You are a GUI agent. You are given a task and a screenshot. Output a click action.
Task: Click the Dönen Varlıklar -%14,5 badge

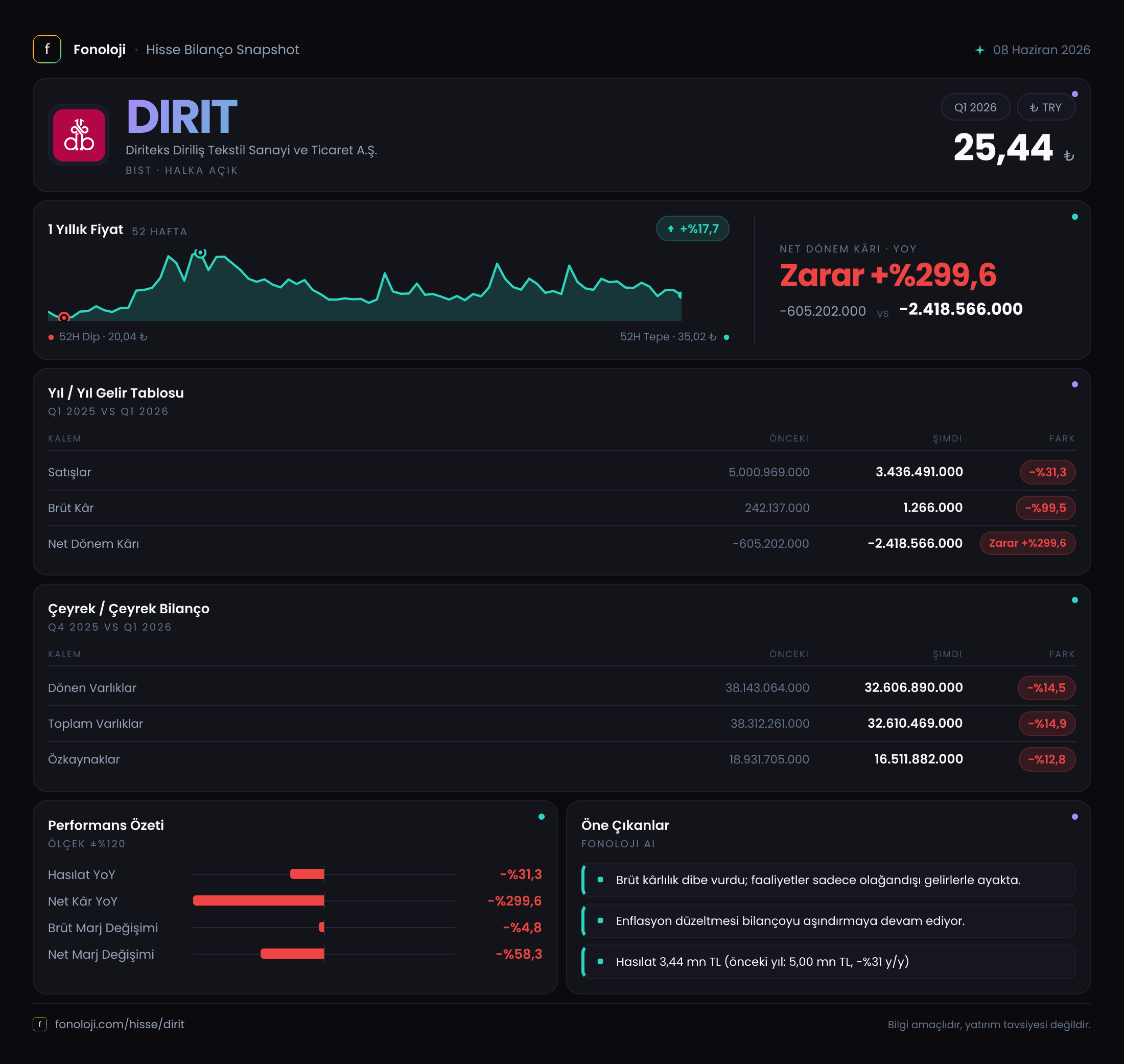pyautogui.click(x=1046, y=687)
